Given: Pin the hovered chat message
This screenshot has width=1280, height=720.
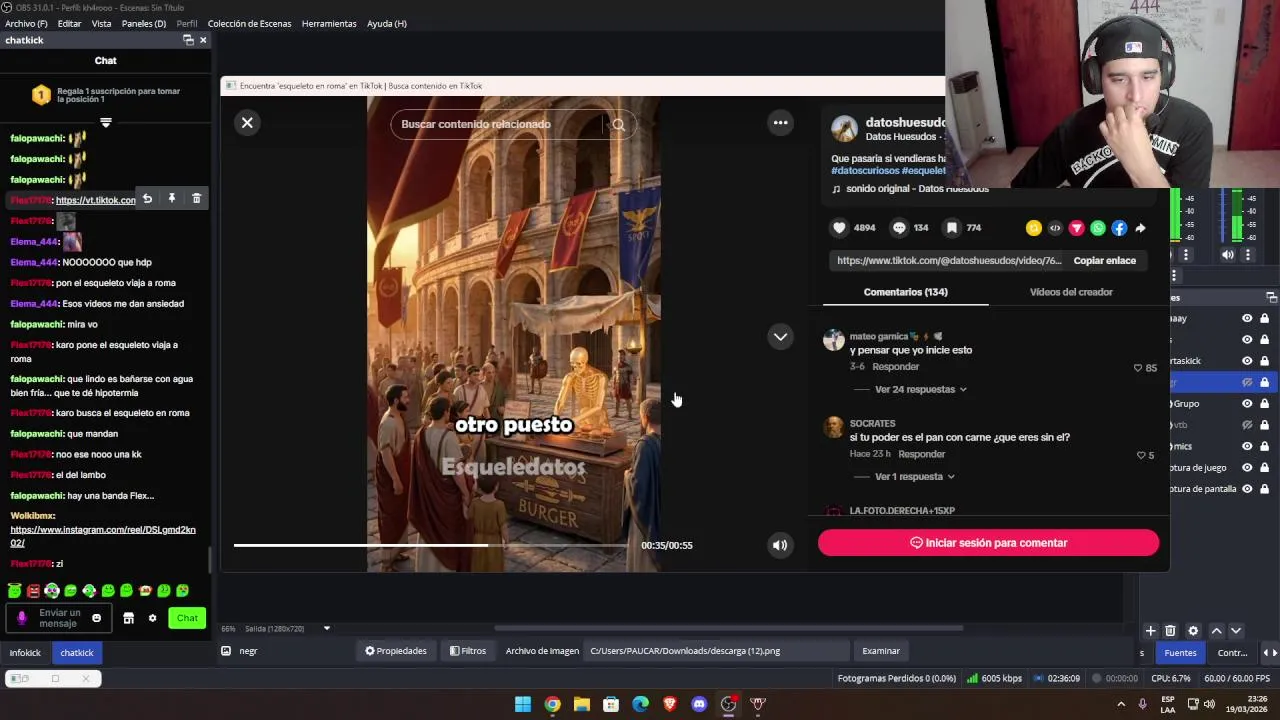Looking at the screenshot, I should coord(172,199).
